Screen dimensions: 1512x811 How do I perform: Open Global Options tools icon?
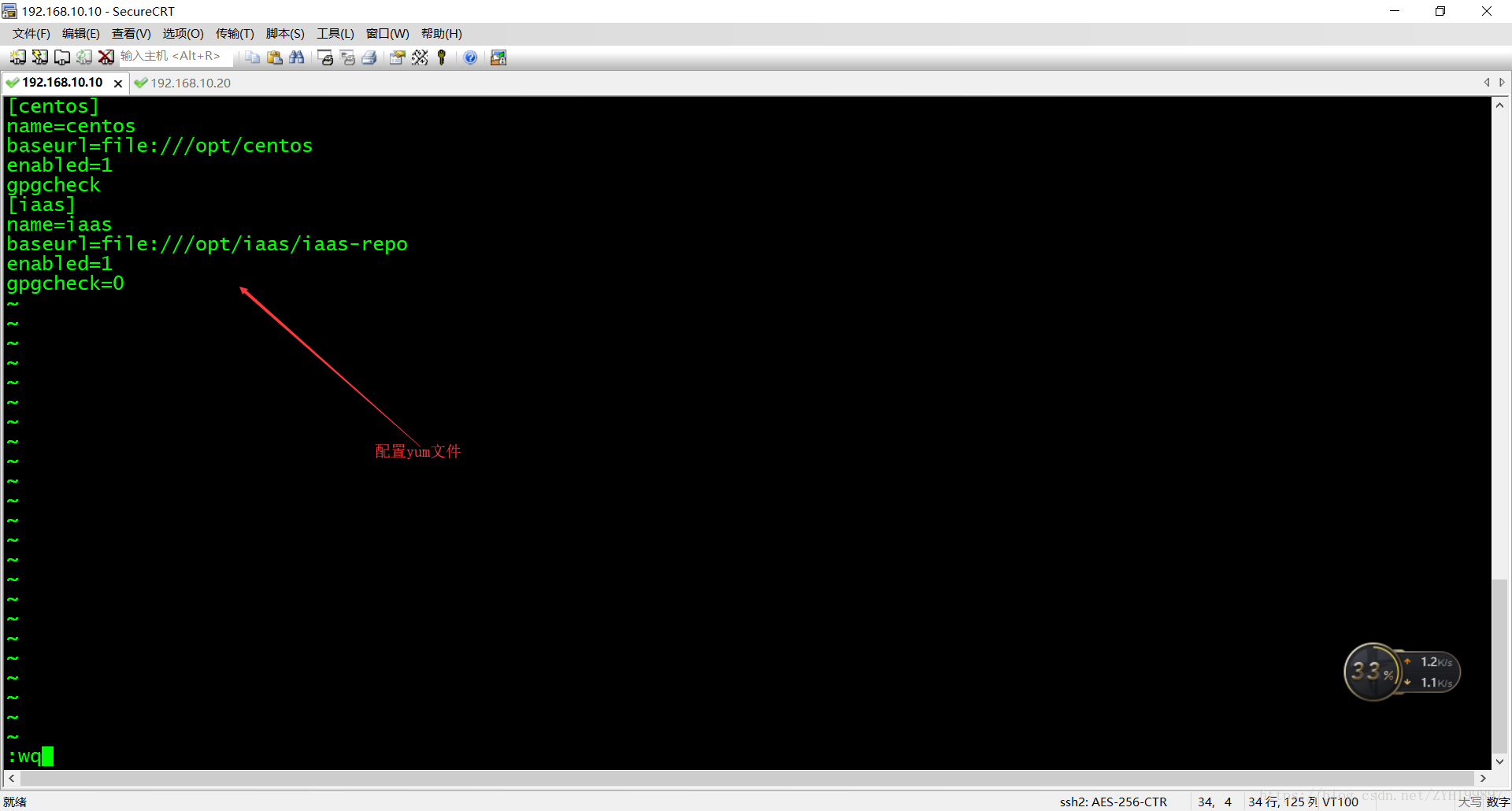[x=420, y=57]
